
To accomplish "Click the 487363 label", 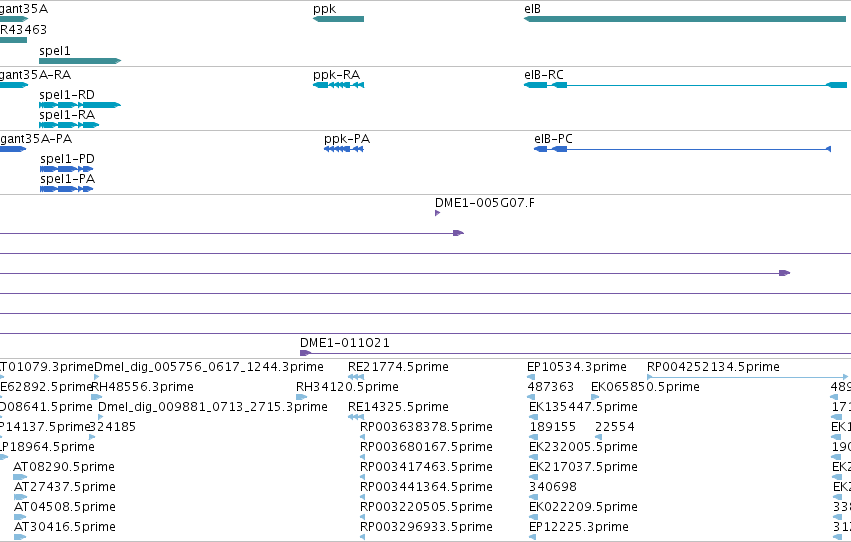I will pos(551,386).
